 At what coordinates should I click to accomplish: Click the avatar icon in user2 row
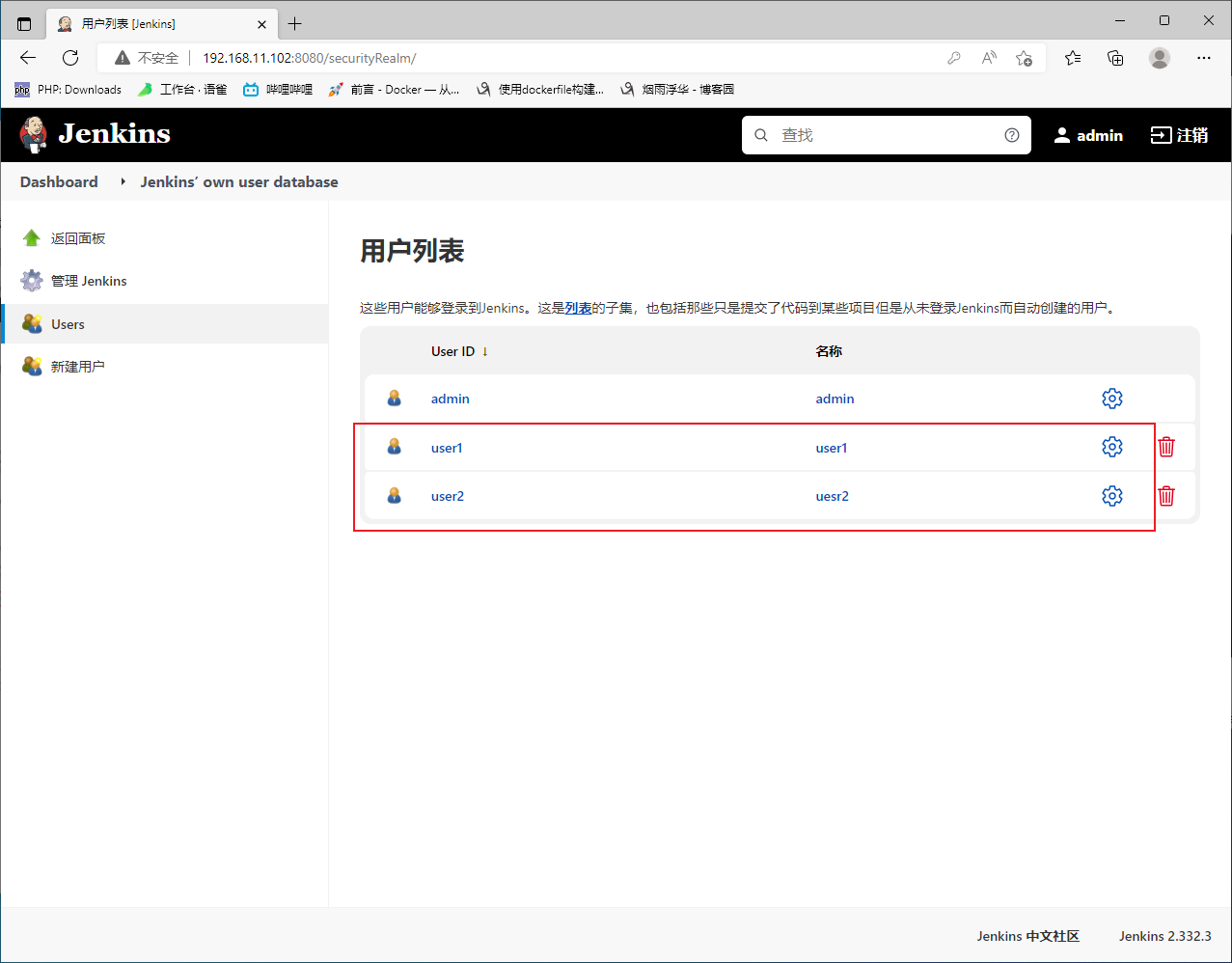(394, 496)
